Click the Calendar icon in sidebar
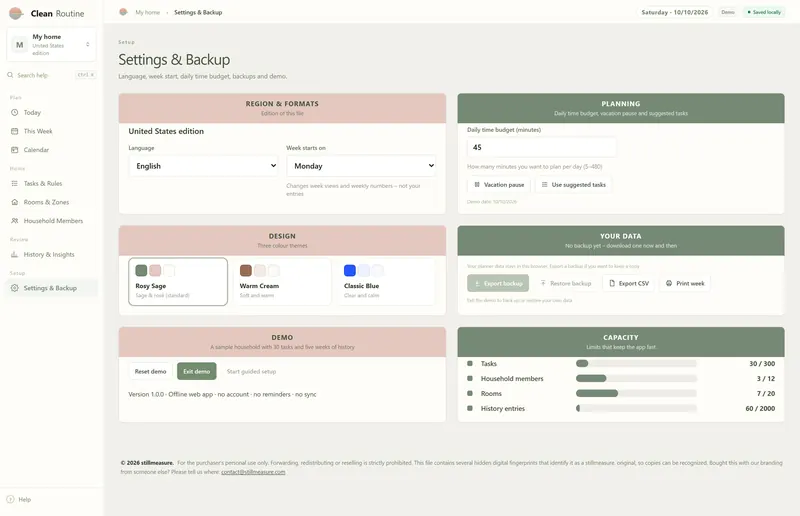This screenshot has height=516, width=800. coord(15,150)
